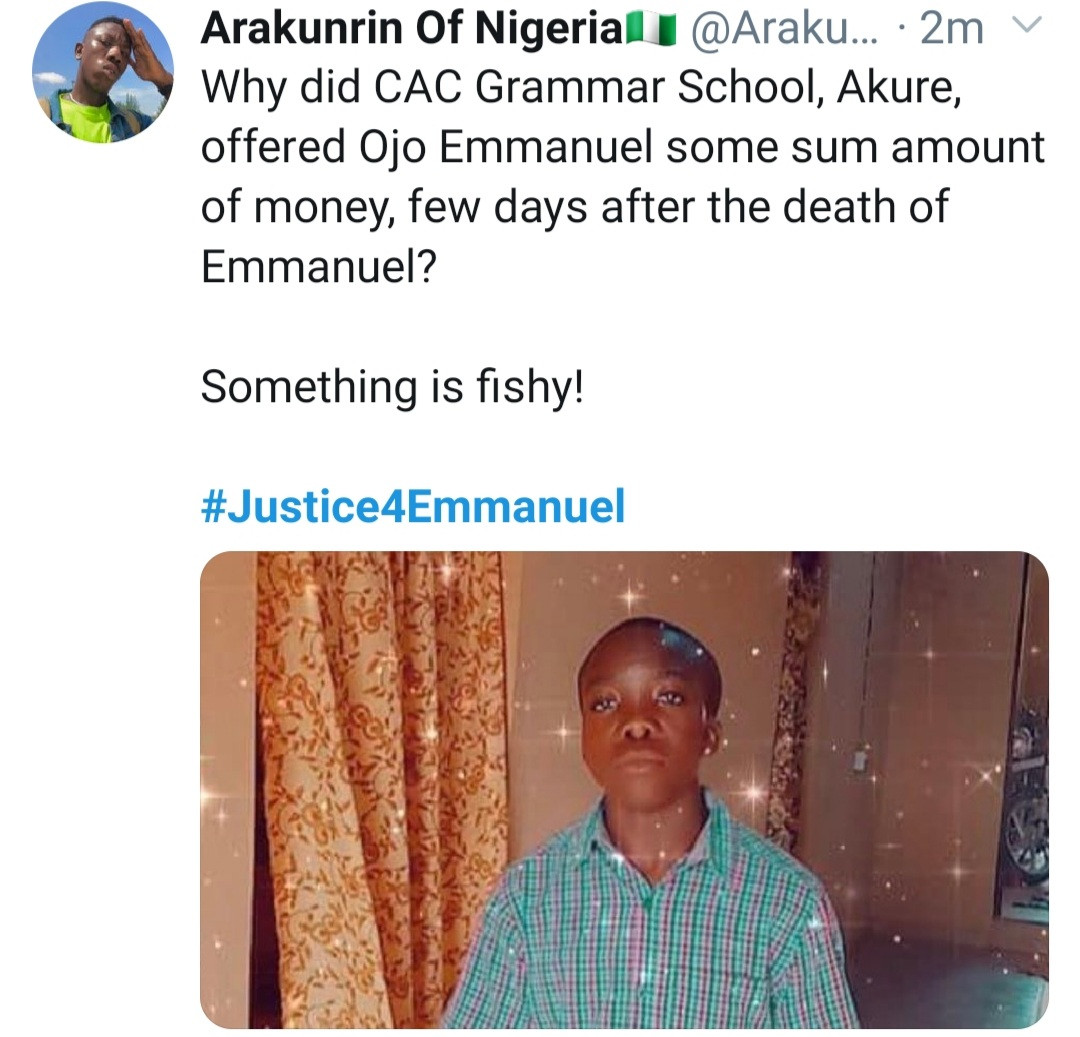Expand the tweet options chevron menu
The height and width of the screenshot is (1037, 1080).
click(x=1027, y=26)
